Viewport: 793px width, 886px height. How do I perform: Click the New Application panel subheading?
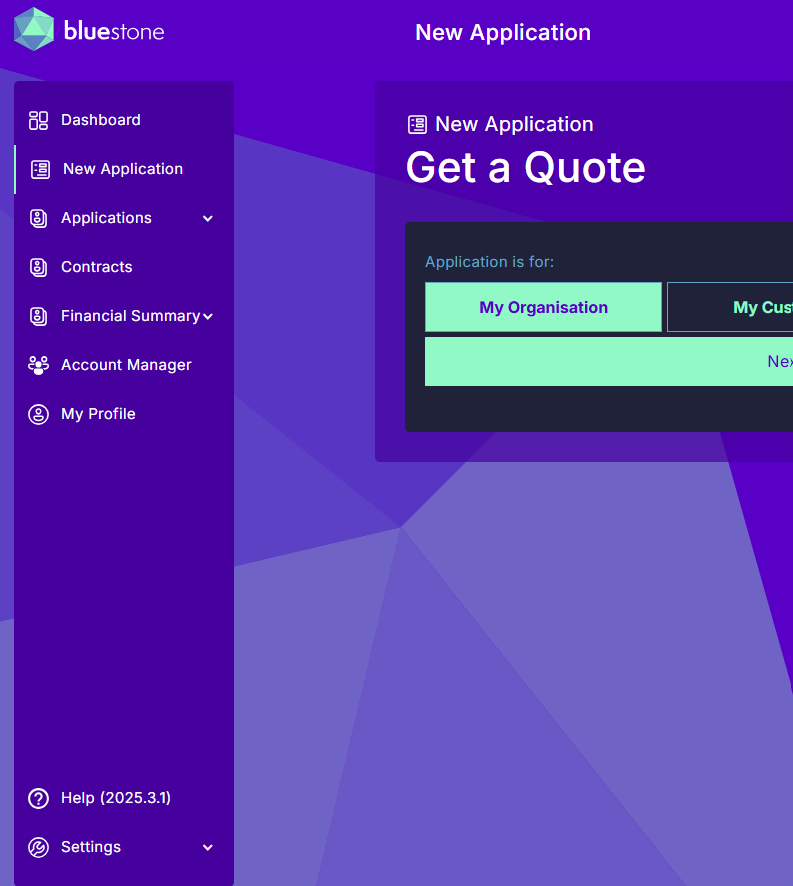pyautogui.click(x=514, y=124)
